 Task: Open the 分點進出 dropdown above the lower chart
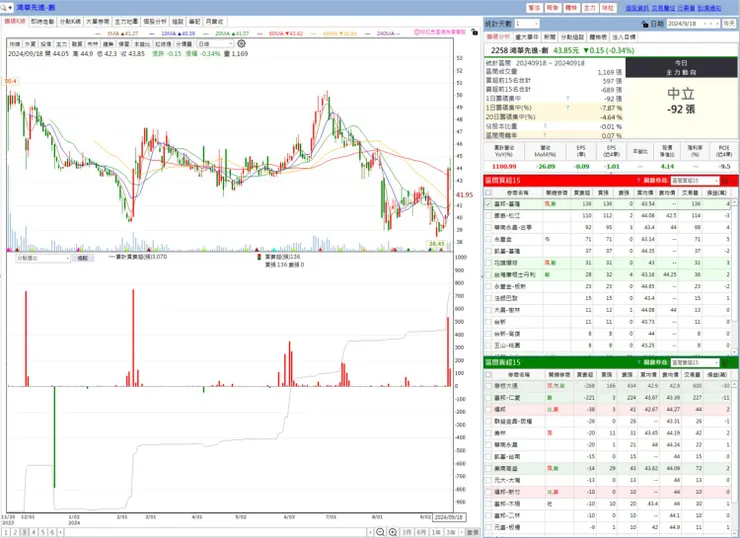point(43,258)
